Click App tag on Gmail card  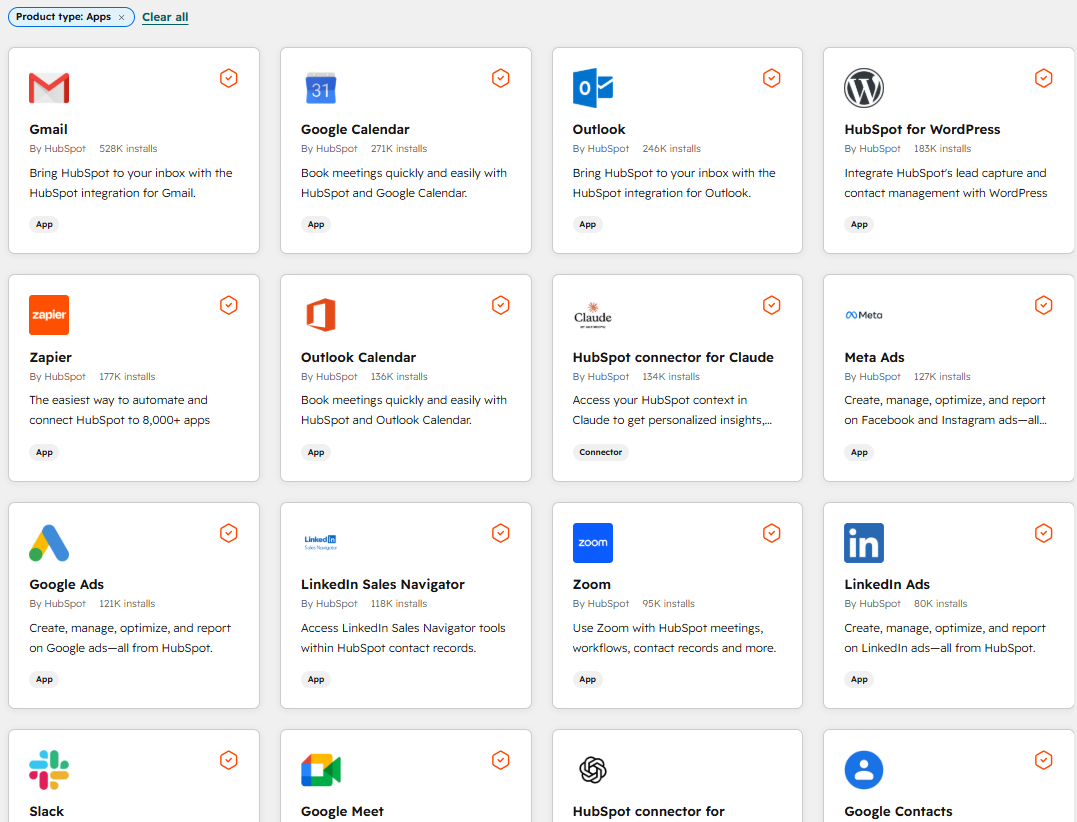pyautogui.click(x=44, y=225)
